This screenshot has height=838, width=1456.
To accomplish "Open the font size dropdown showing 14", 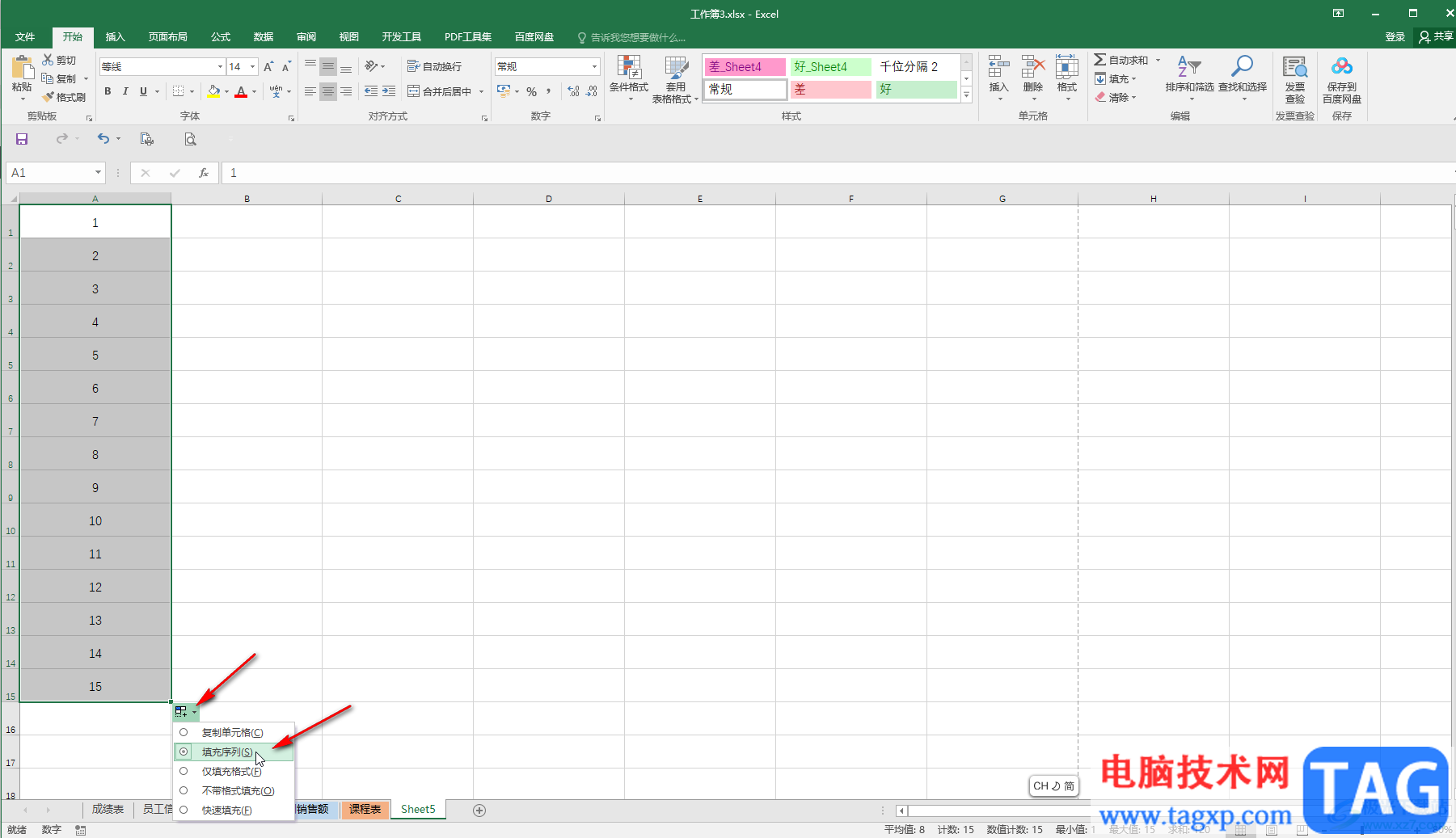I will click(252, 66).
